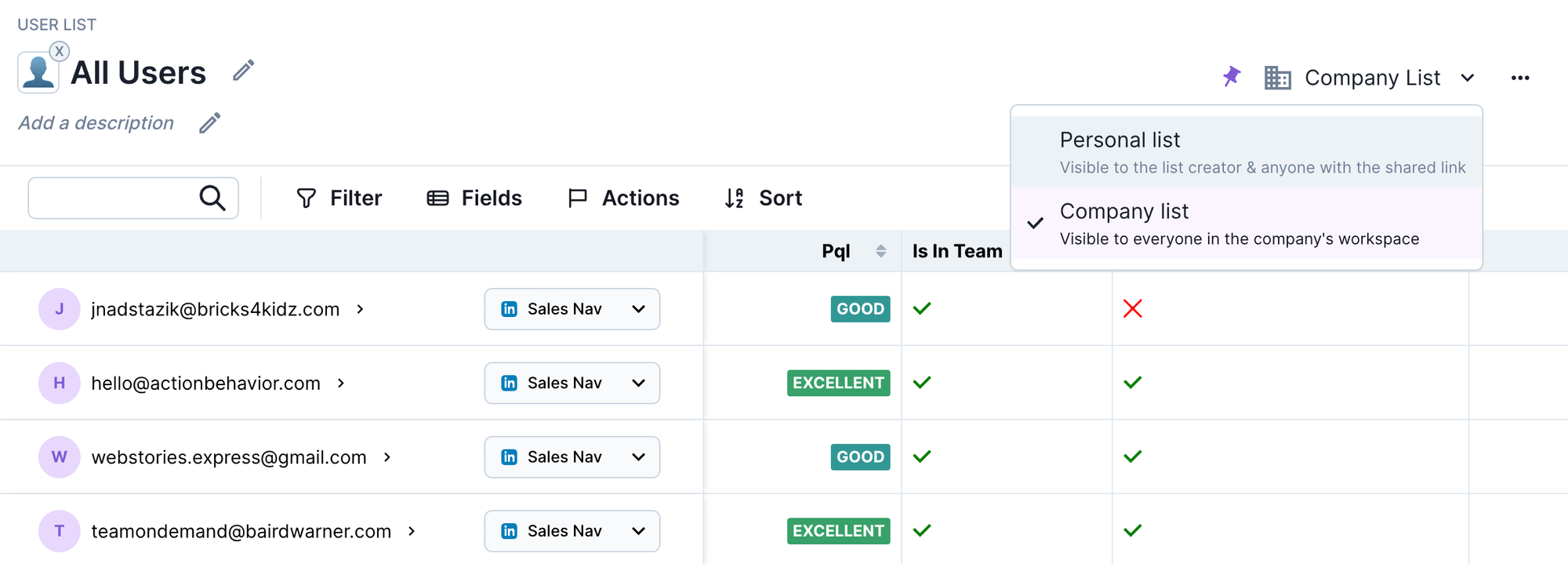The image size is (1568, 564).
Task: Click the red X in jnadstazik row
Action: click(1132, 309)
